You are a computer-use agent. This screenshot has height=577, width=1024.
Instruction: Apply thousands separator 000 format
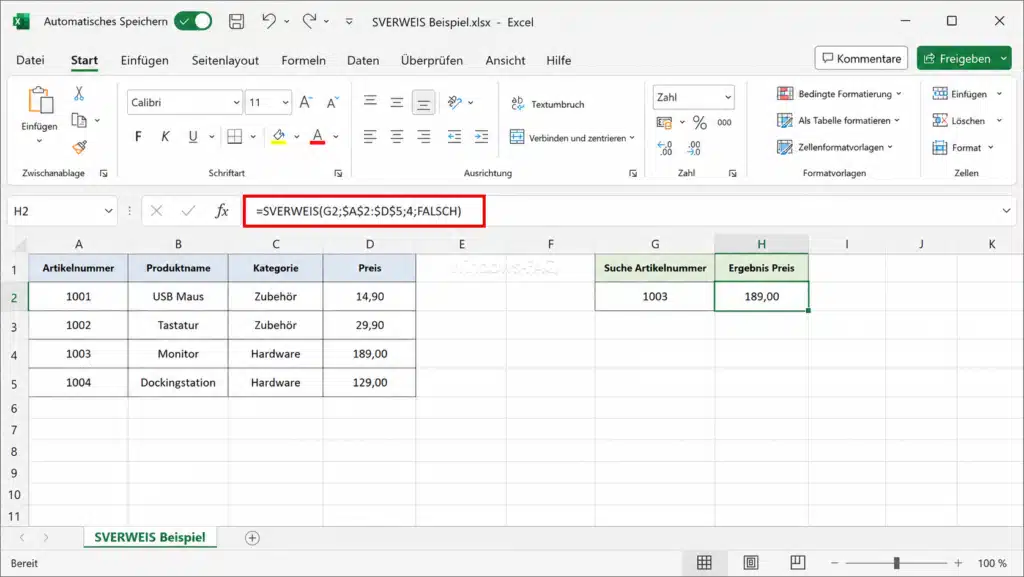click(x=724, y=122)
